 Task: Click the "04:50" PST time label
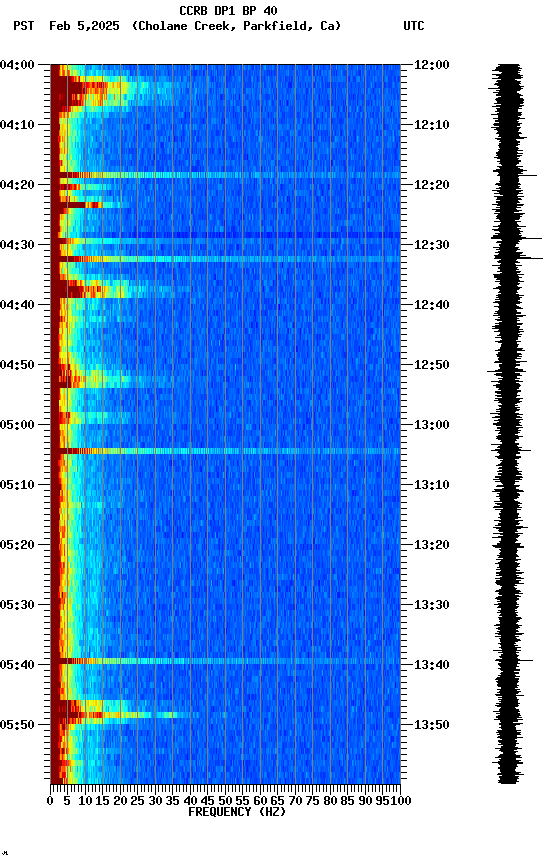tap(17, 365)
